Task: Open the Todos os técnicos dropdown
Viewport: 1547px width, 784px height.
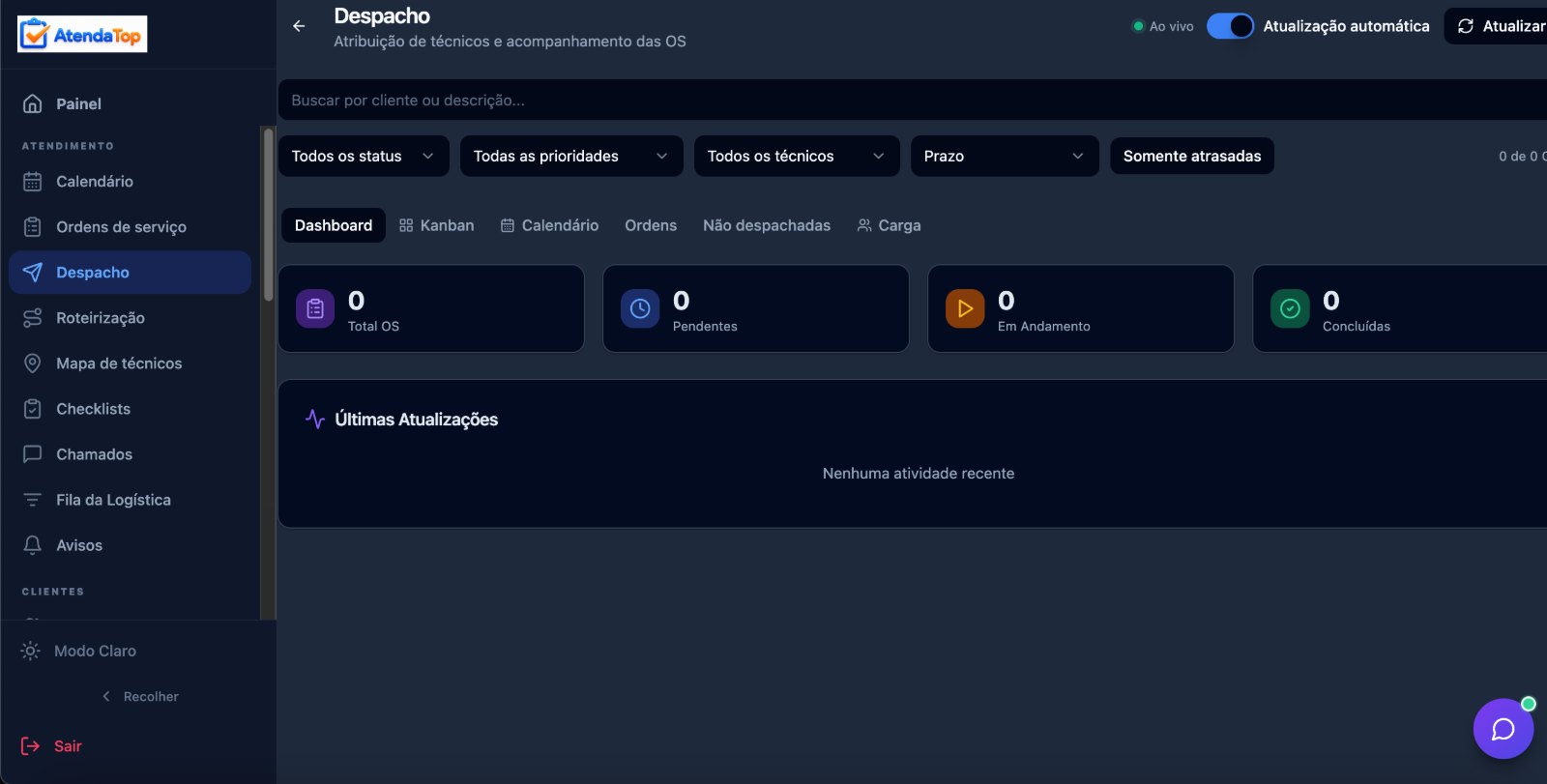Action: 797,156
